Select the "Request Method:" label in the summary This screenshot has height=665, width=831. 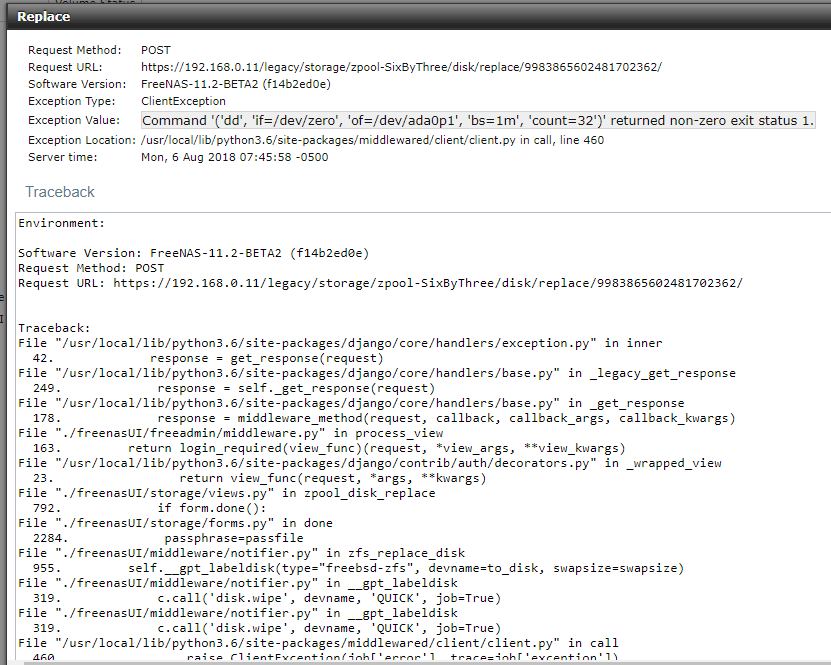click(x=75, y=50)
